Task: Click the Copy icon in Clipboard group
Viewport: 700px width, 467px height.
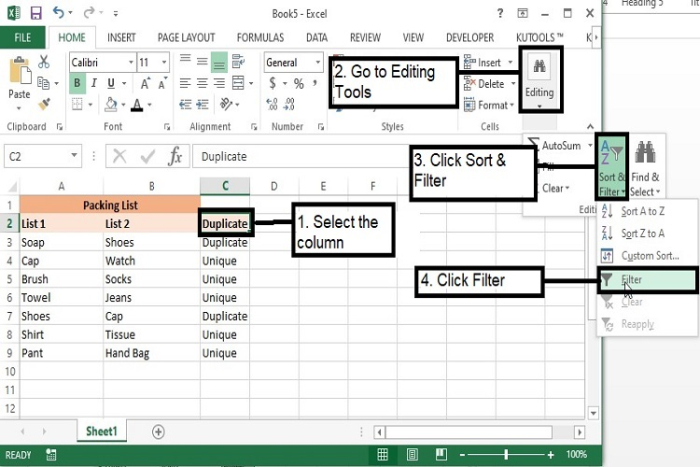Action: pos(43,83)
